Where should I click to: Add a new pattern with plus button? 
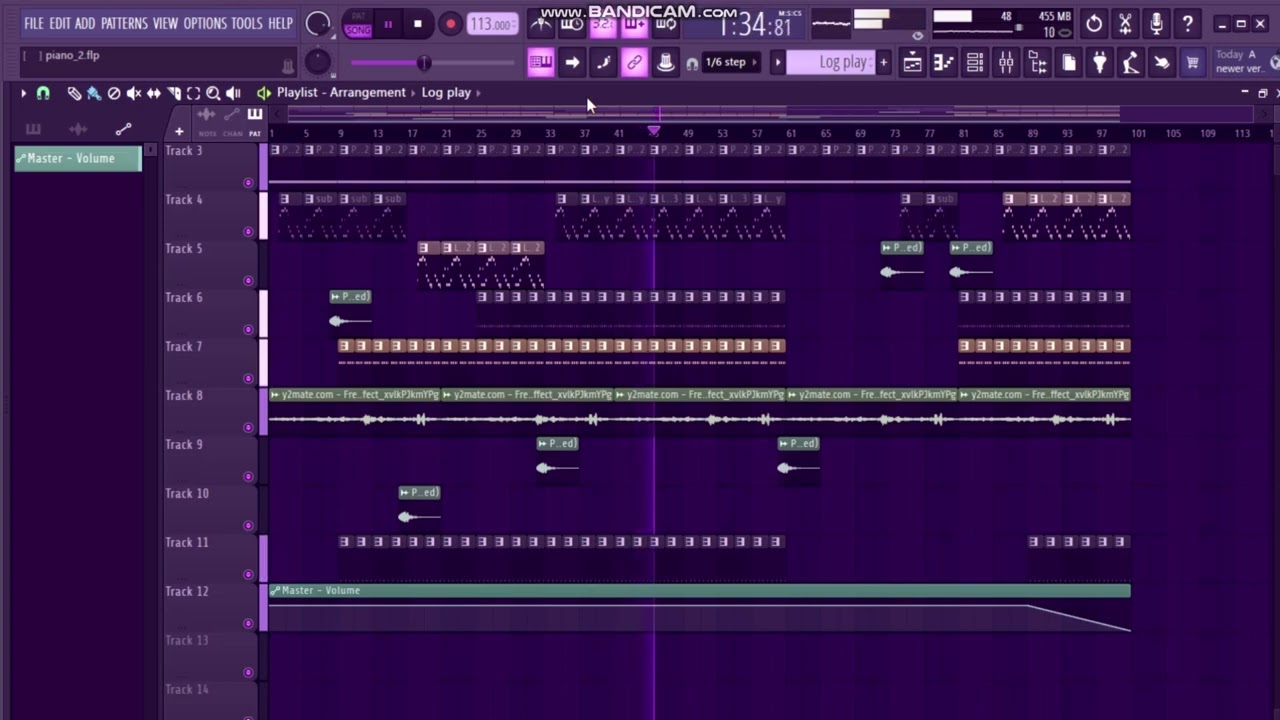point(883,62)
